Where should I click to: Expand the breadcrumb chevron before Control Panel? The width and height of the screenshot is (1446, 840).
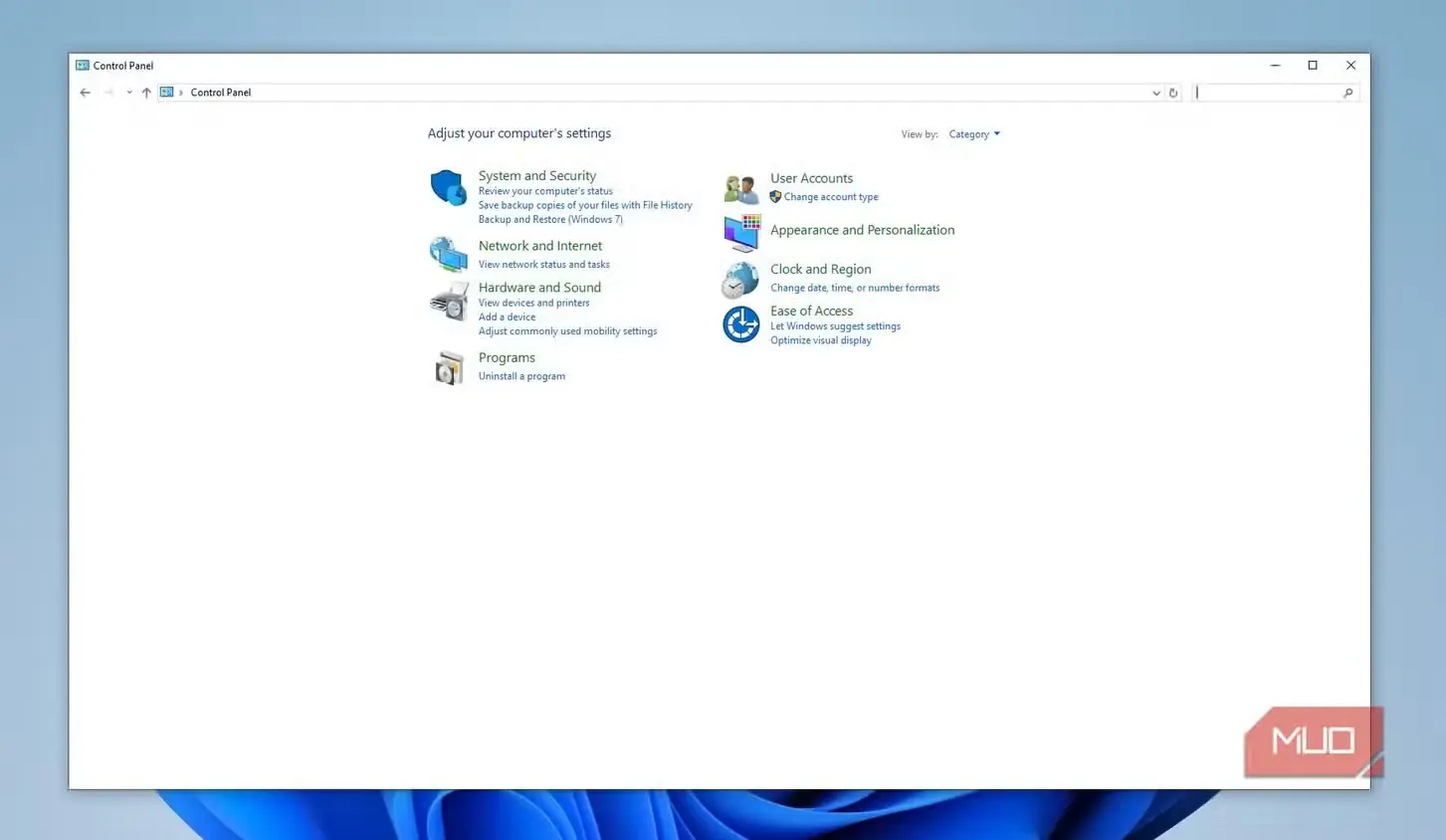181,93
